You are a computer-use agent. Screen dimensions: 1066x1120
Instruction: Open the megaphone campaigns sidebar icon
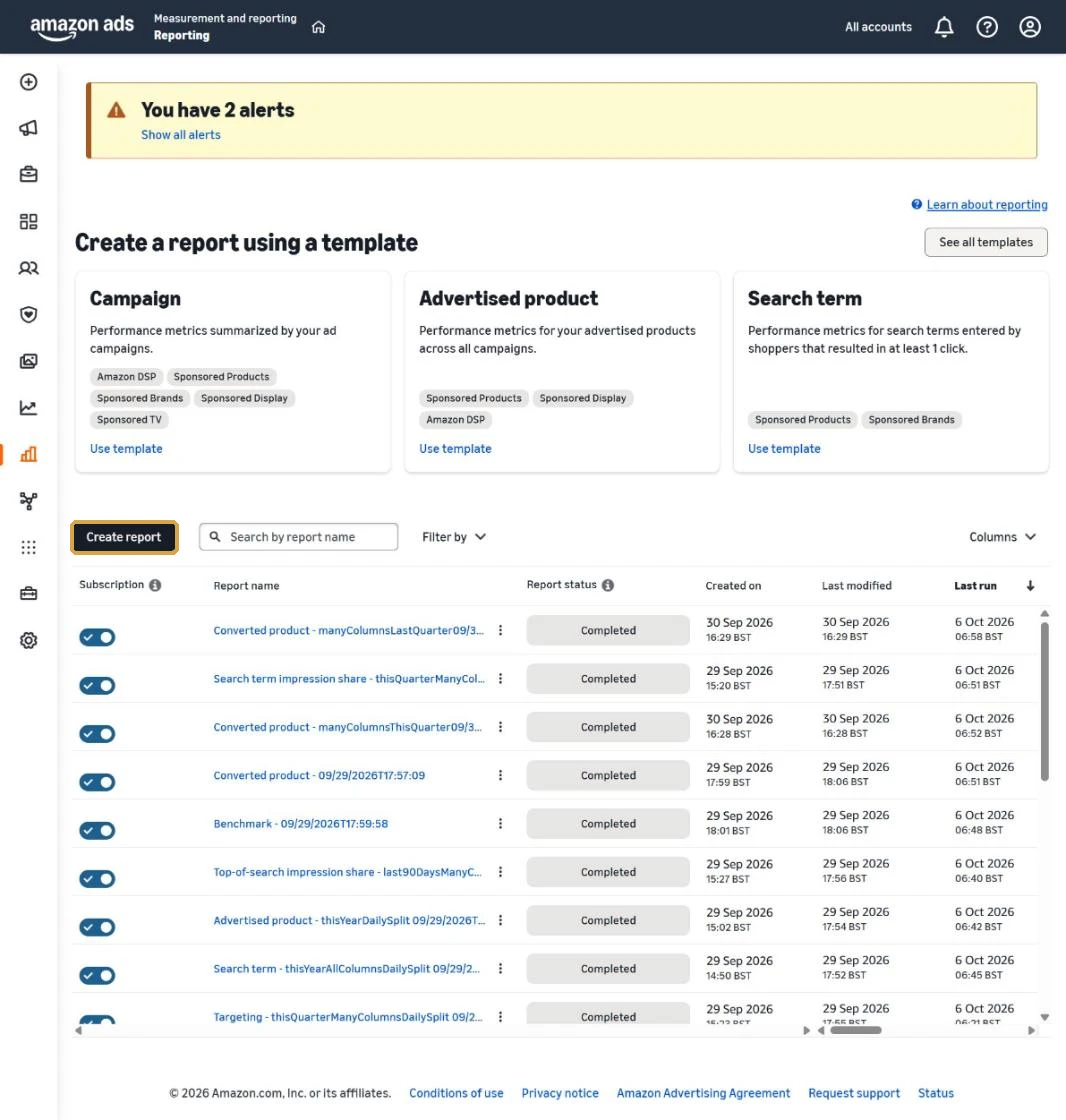(x=29, y=129)
